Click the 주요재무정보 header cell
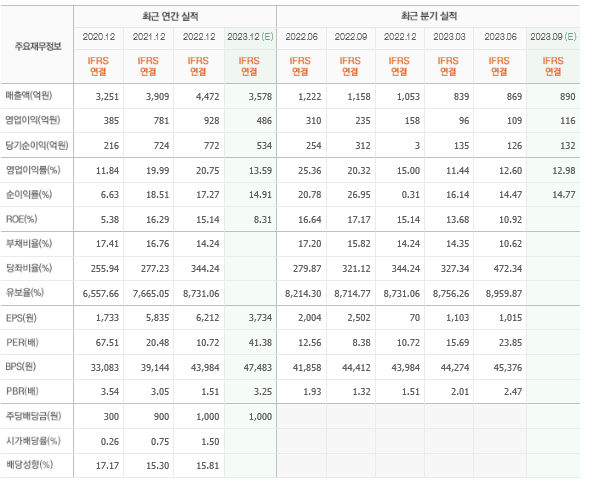Viewport: 595px width, 483px height. tap(38, 46)
